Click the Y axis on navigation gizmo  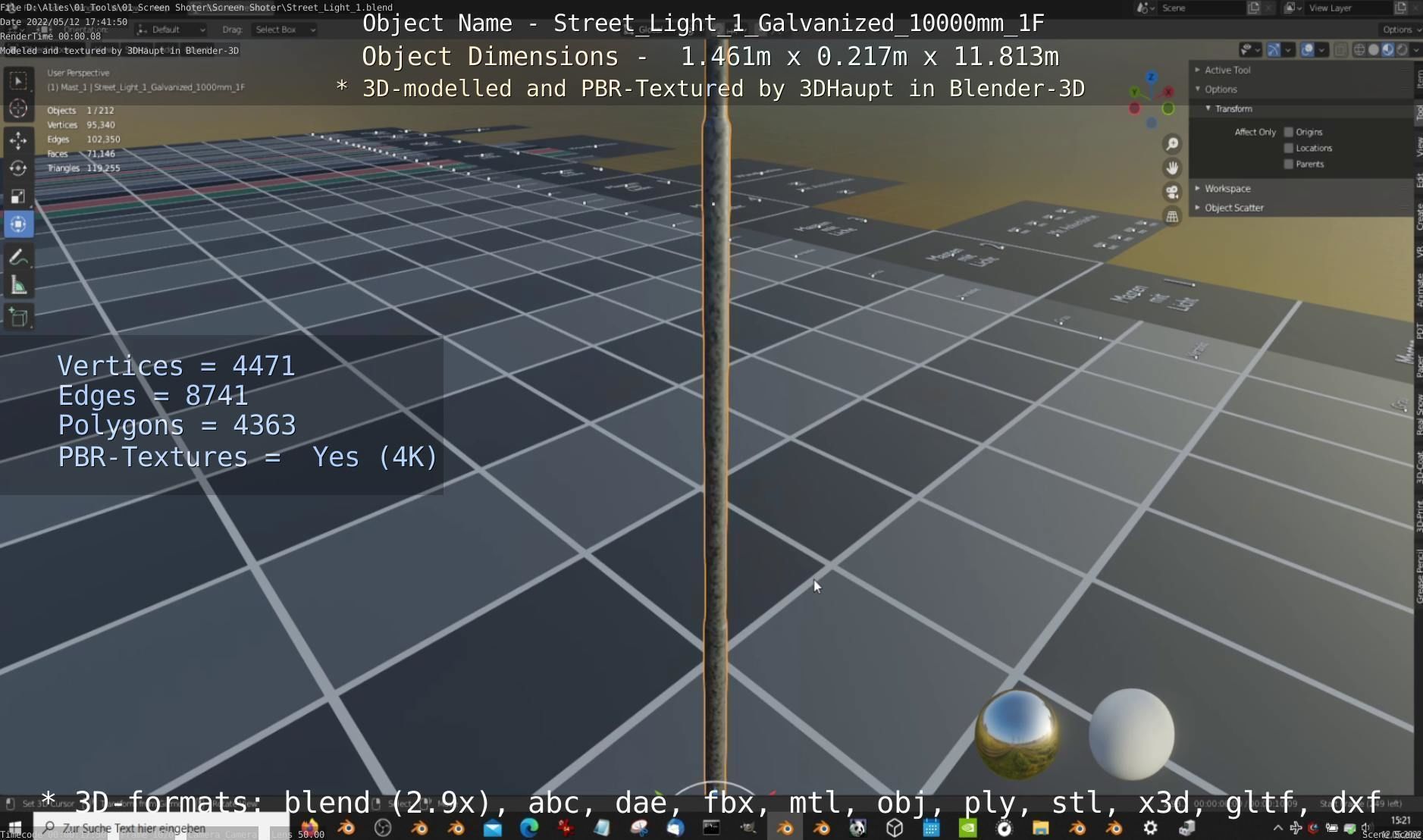click(1135, 92)
